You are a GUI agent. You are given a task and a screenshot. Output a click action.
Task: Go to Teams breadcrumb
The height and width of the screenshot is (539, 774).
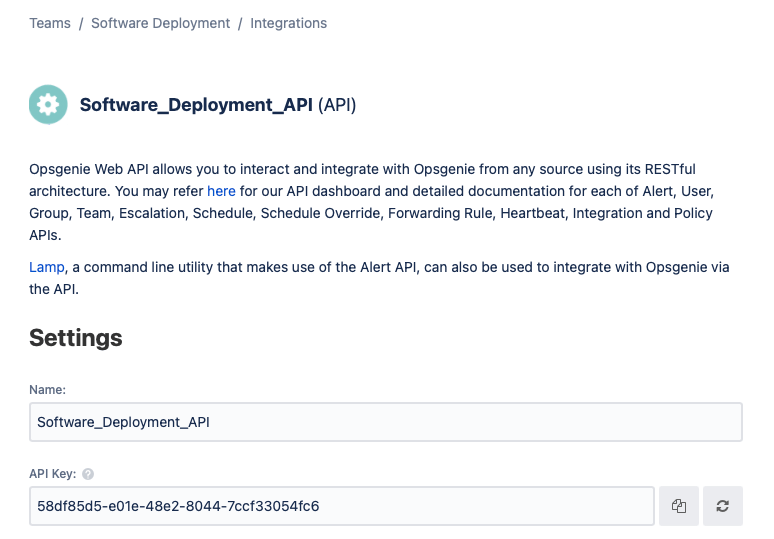click(x=50, y=23)
